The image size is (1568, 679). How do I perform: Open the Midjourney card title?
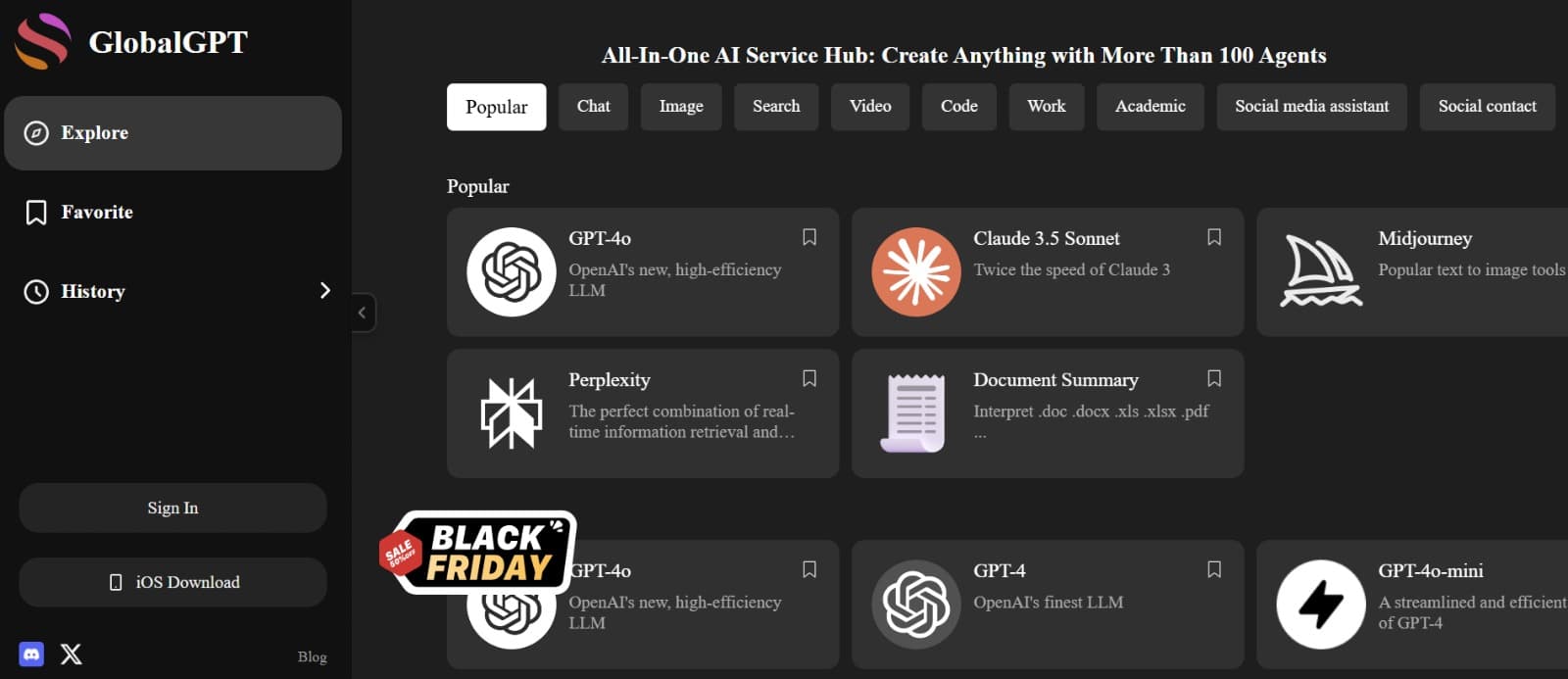(1425, 238)
